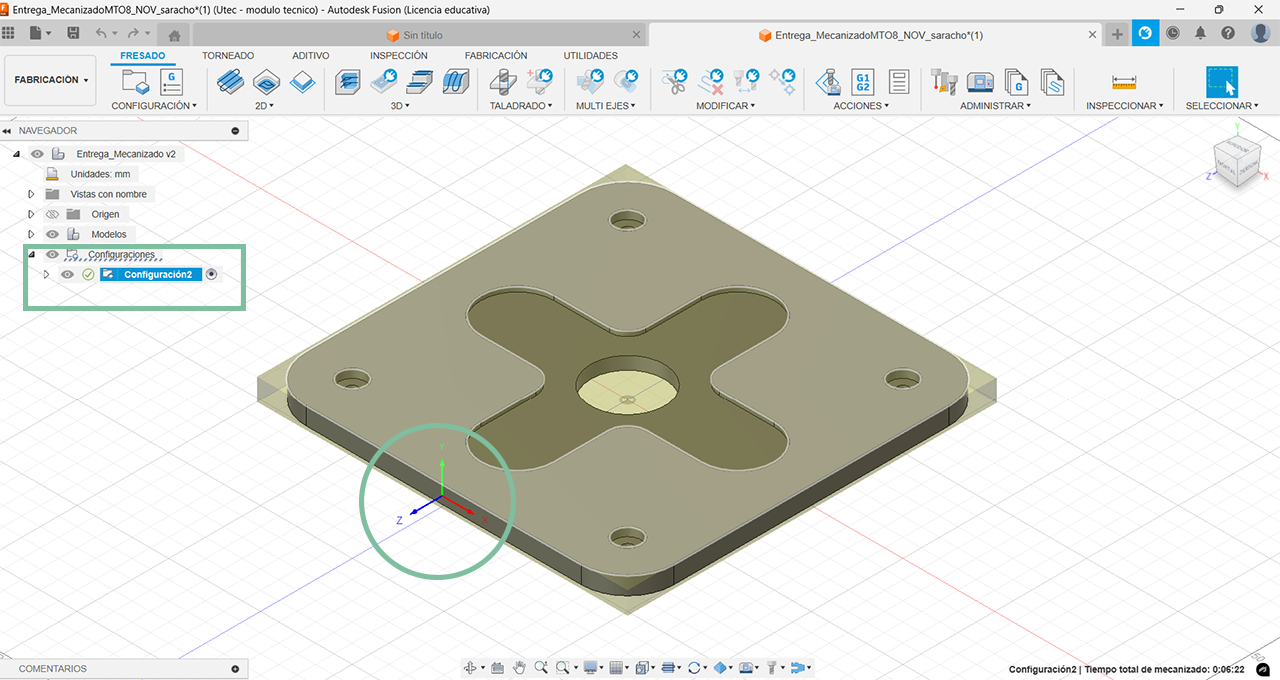Undo the last action
The image size is (1280, 680).
tap(101, 33)
